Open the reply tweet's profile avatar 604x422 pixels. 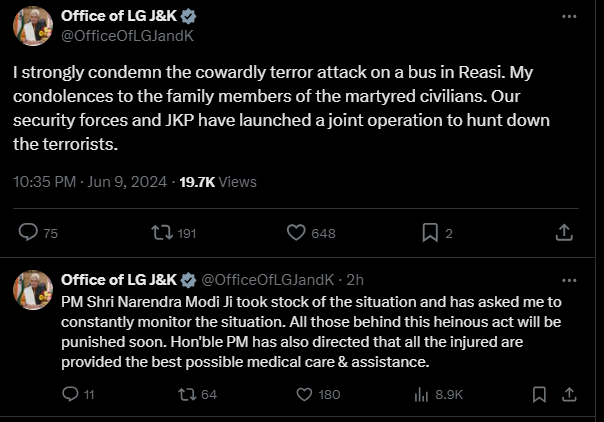click(x=32, y=289)
